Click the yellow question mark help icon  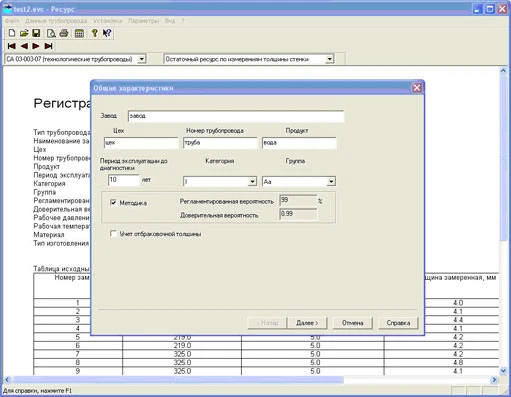95,33
